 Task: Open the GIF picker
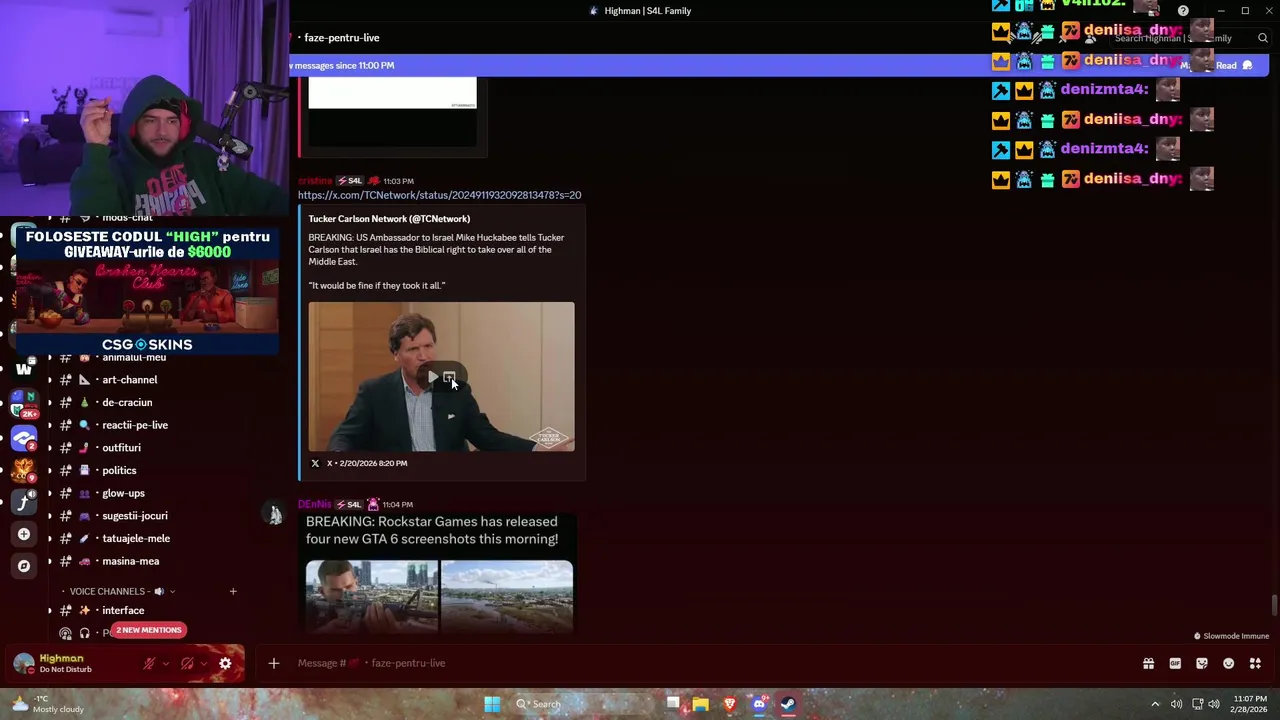pos(1175,663)
